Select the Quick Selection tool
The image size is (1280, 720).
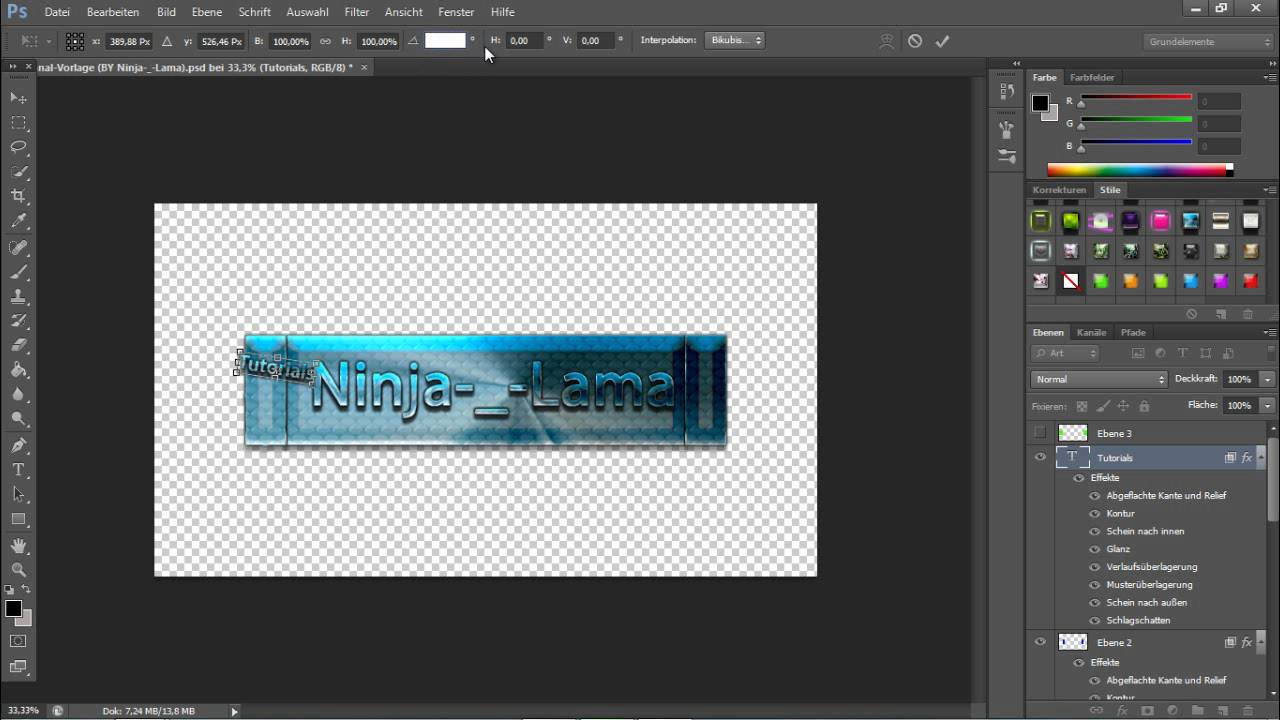click(x=19, y=172)
